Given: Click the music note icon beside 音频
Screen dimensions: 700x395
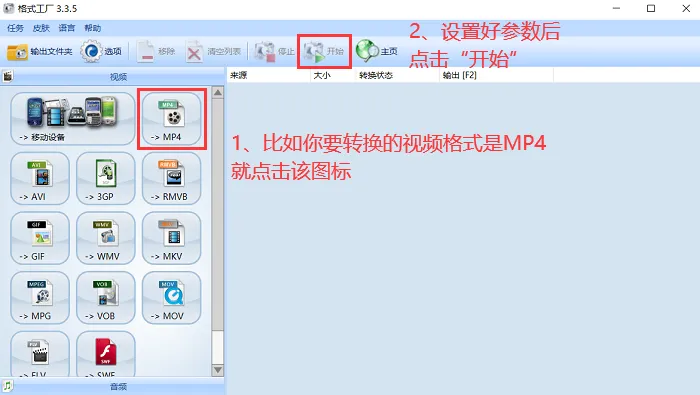Looking at the screenshot, I should [8, 386].
